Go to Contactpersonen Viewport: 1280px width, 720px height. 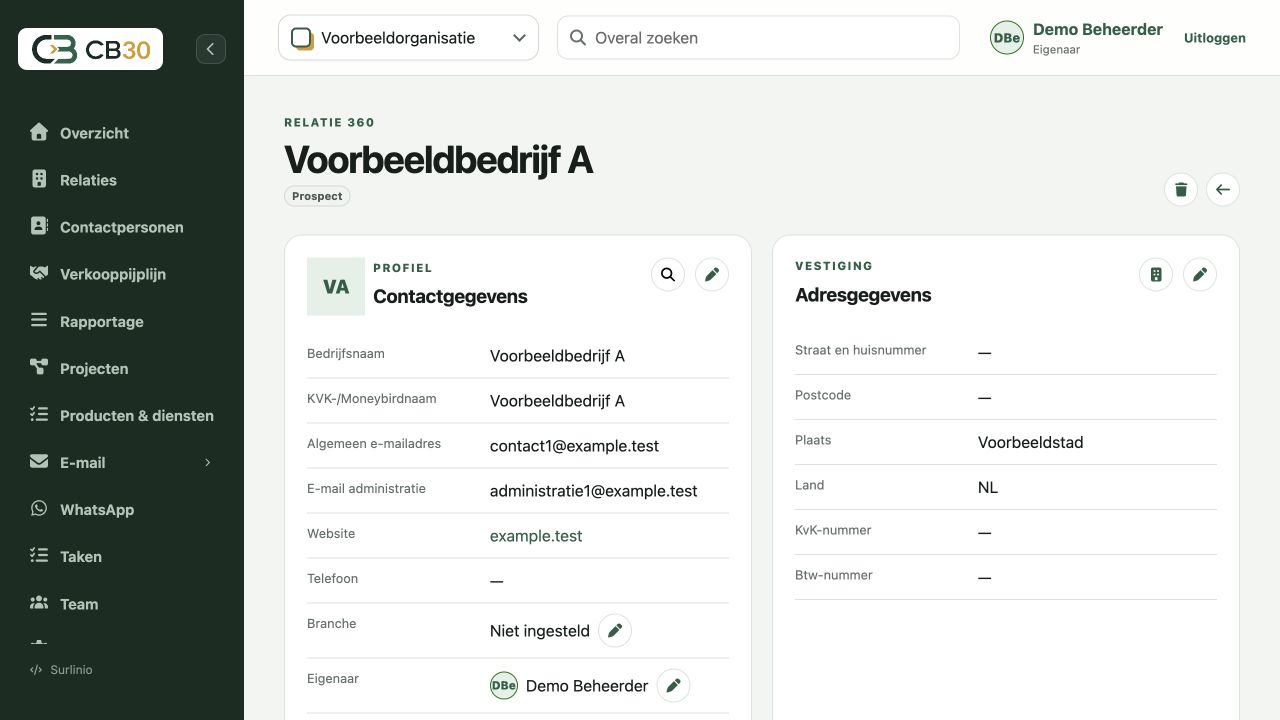(x=122, y=227)
